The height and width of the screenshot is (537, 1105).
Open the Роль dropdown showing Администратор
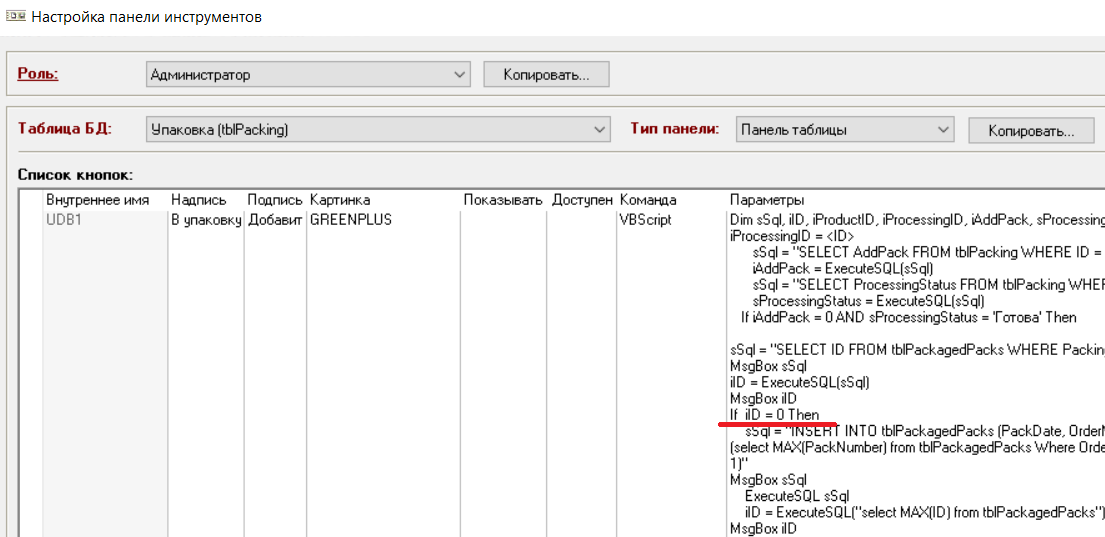coord(308,75)
